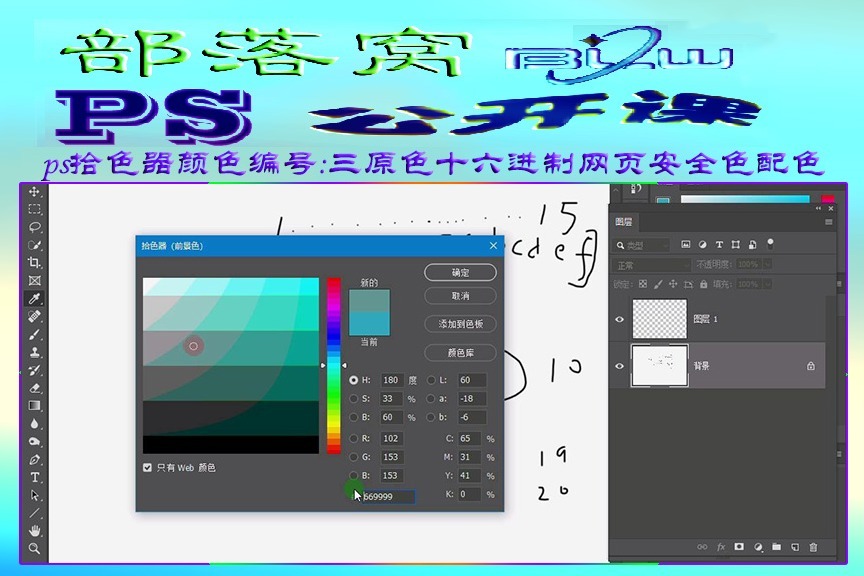Toggle the 只有 Web 颜色 checkbox

click(x=147, y=467)
